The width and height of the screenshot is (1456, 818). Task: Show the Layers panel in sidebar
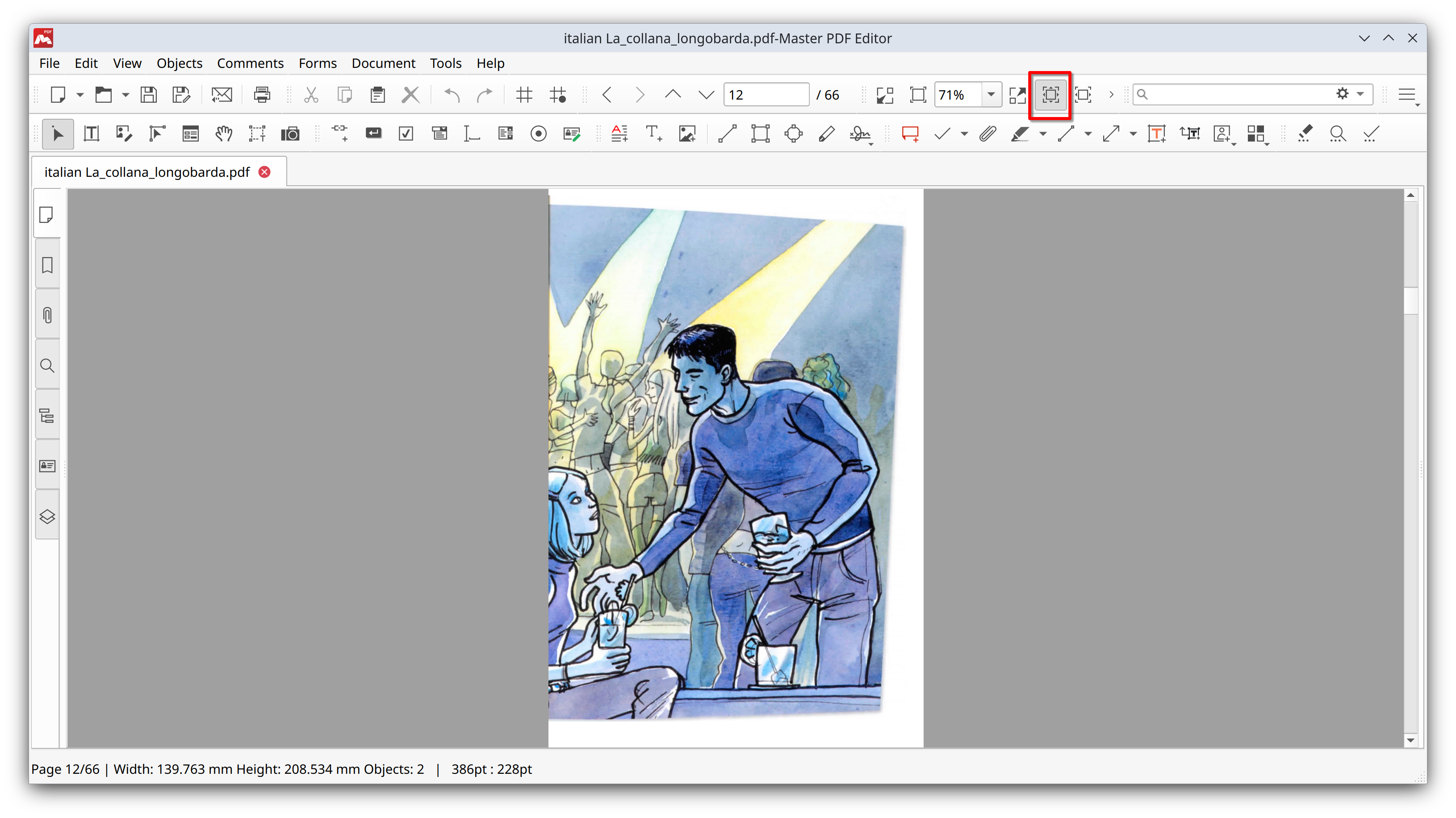click(47, 516)
